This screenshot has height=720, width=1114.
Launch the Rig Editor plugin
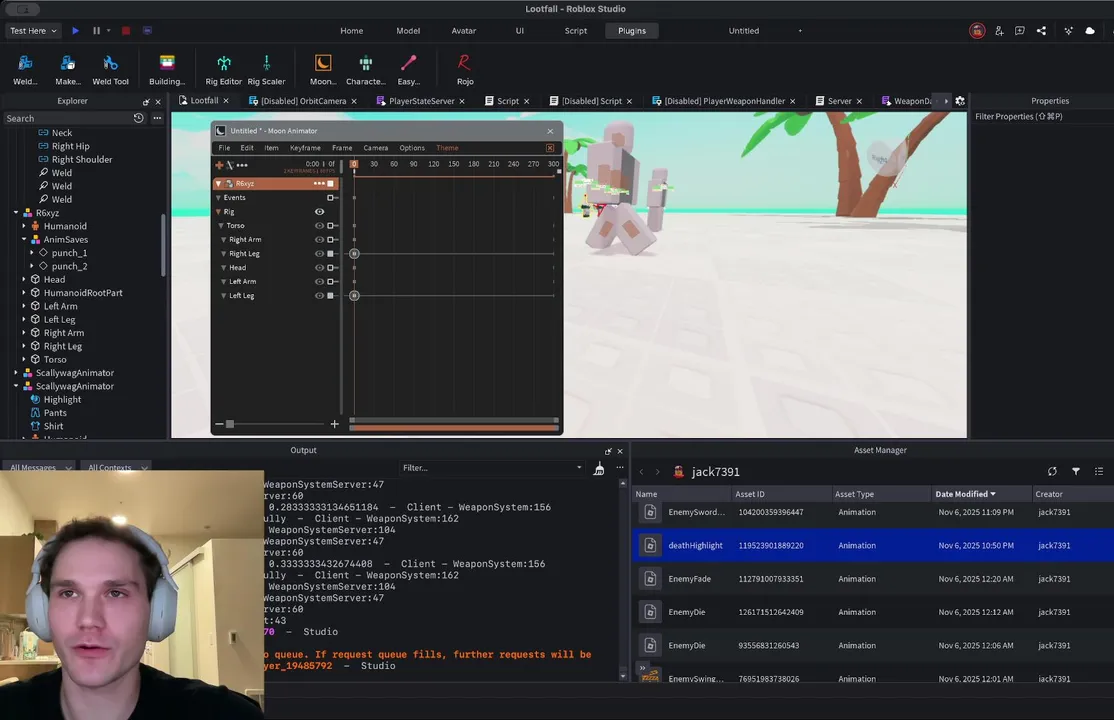click(x=224, y=70)
